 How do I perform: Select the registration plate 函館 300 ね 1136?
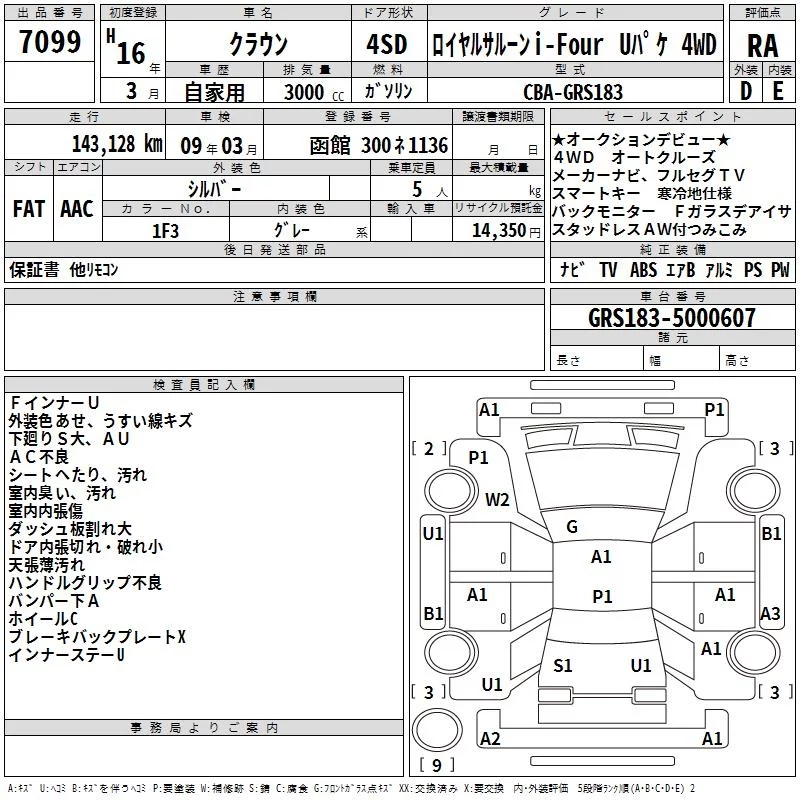coord(379,146)
